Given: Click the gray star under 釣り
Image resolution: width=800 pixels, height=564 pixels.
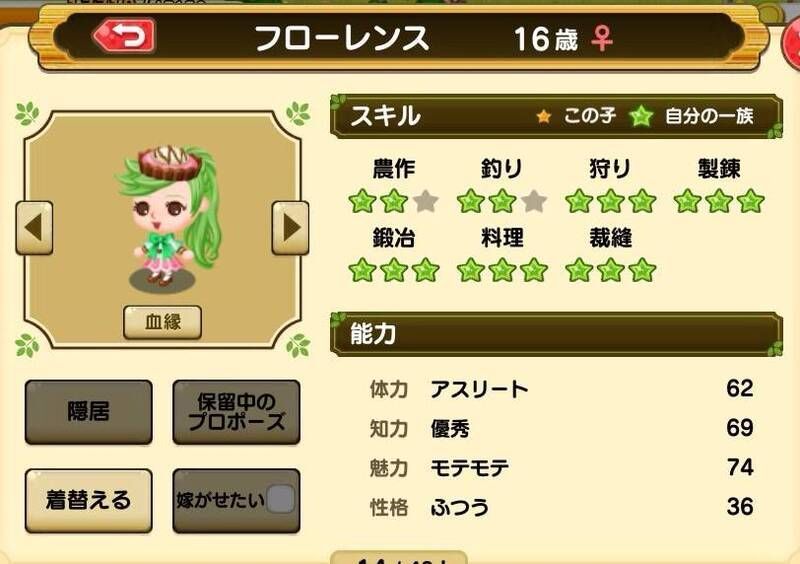Looking at the screenshot, I should point(534,201).
